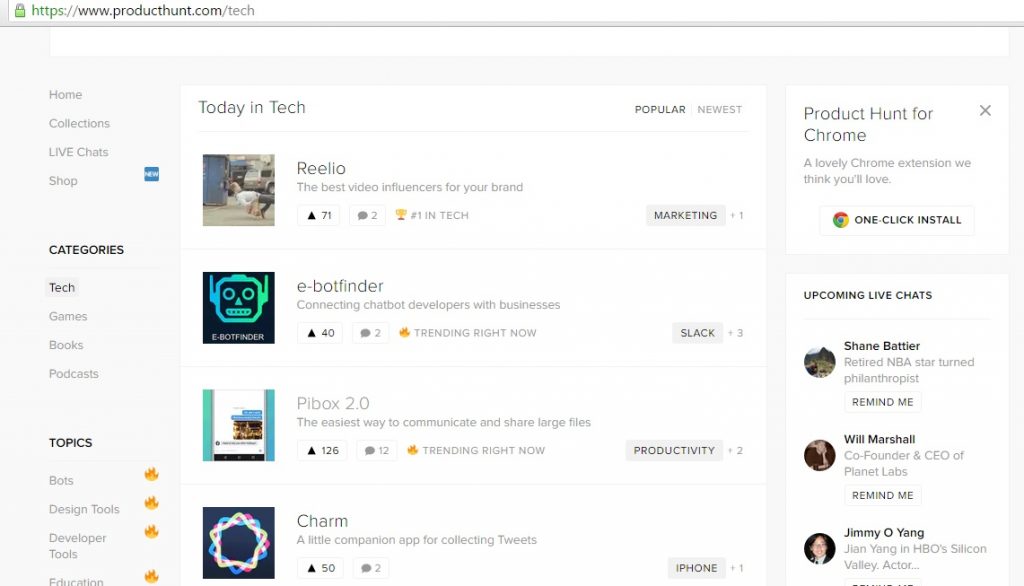
Task: Switch to the Newest sorting tab
Action: pyautogui.click(x=720, y=110)
